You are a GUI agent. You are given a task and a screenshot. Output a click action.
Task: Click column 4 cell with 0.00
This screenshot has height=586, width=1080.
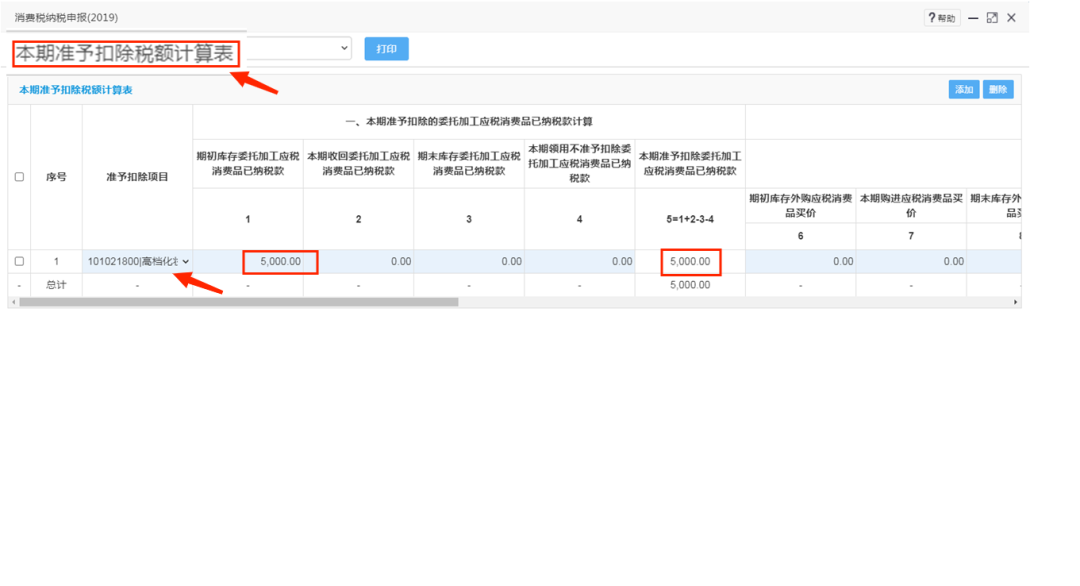pyautogui.click(x=579, y=262)
